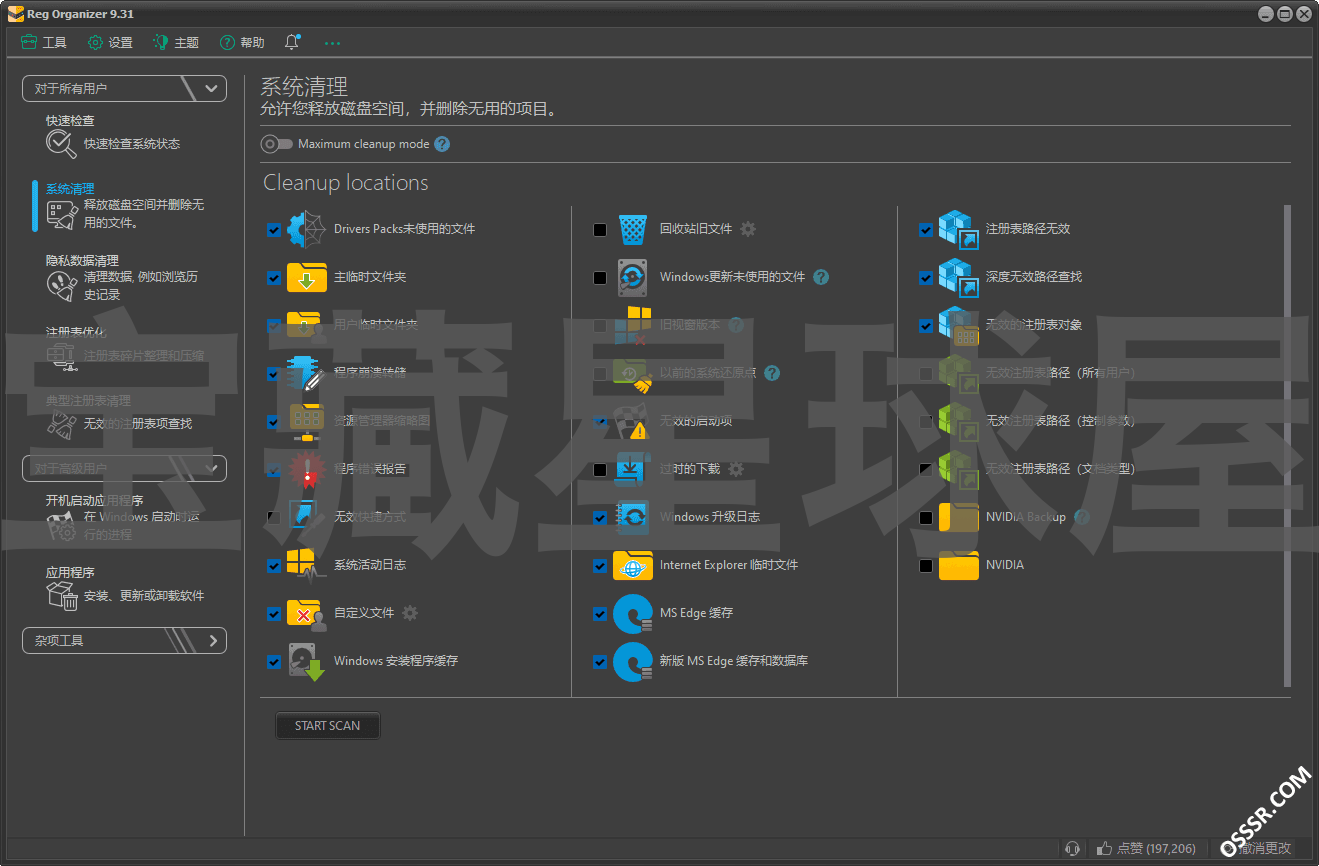Viewport: 1319px width, 866px height.
Task: Click the Internet Explorer 临时文件 label
Action: click(x=729, y=565)
